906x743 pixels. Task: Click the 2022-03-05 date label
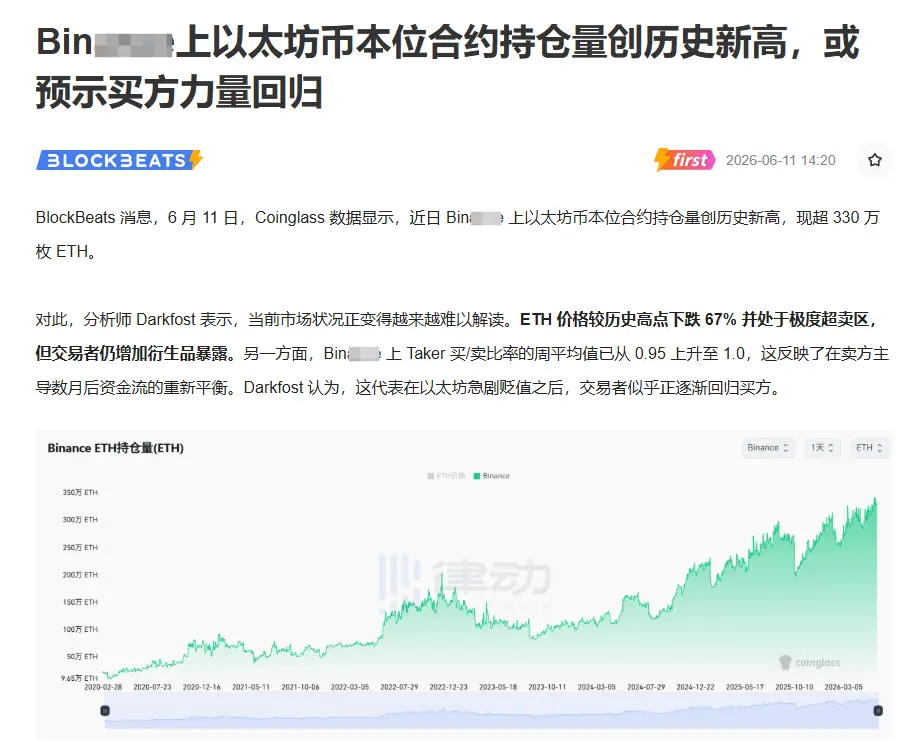(350, 687)
